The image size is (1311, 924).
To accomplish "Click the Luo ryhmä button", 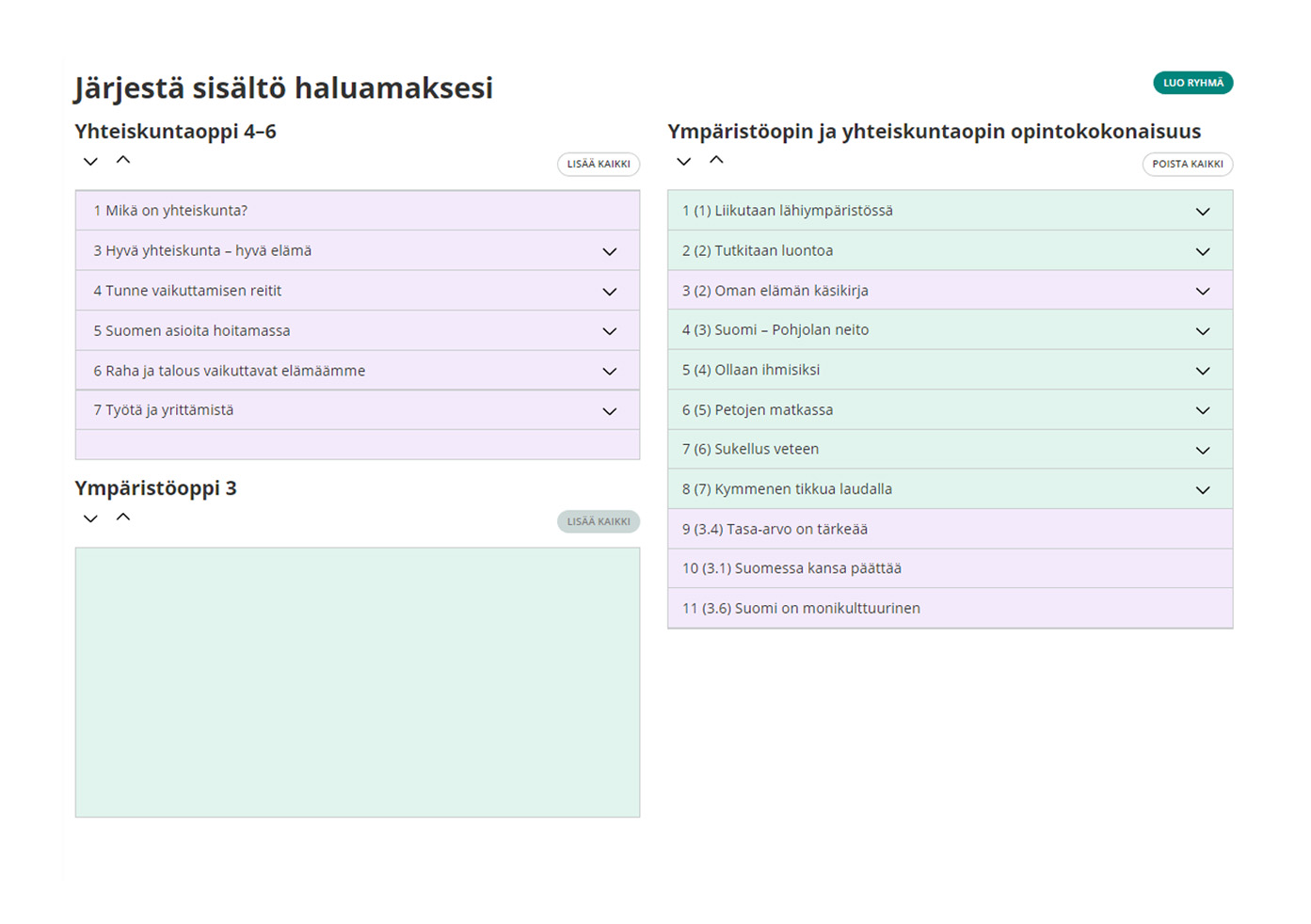I will [1192, 83].
